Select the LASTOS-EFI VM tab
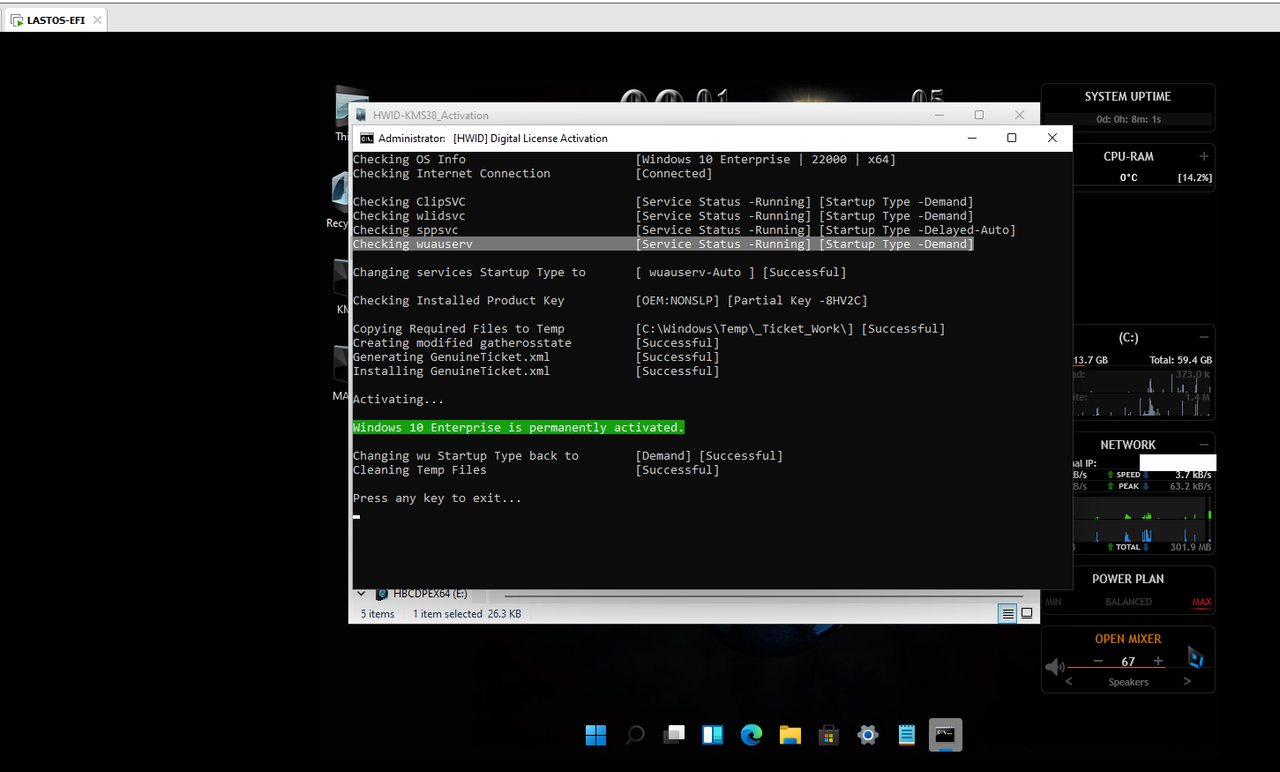 click(55, 19)
